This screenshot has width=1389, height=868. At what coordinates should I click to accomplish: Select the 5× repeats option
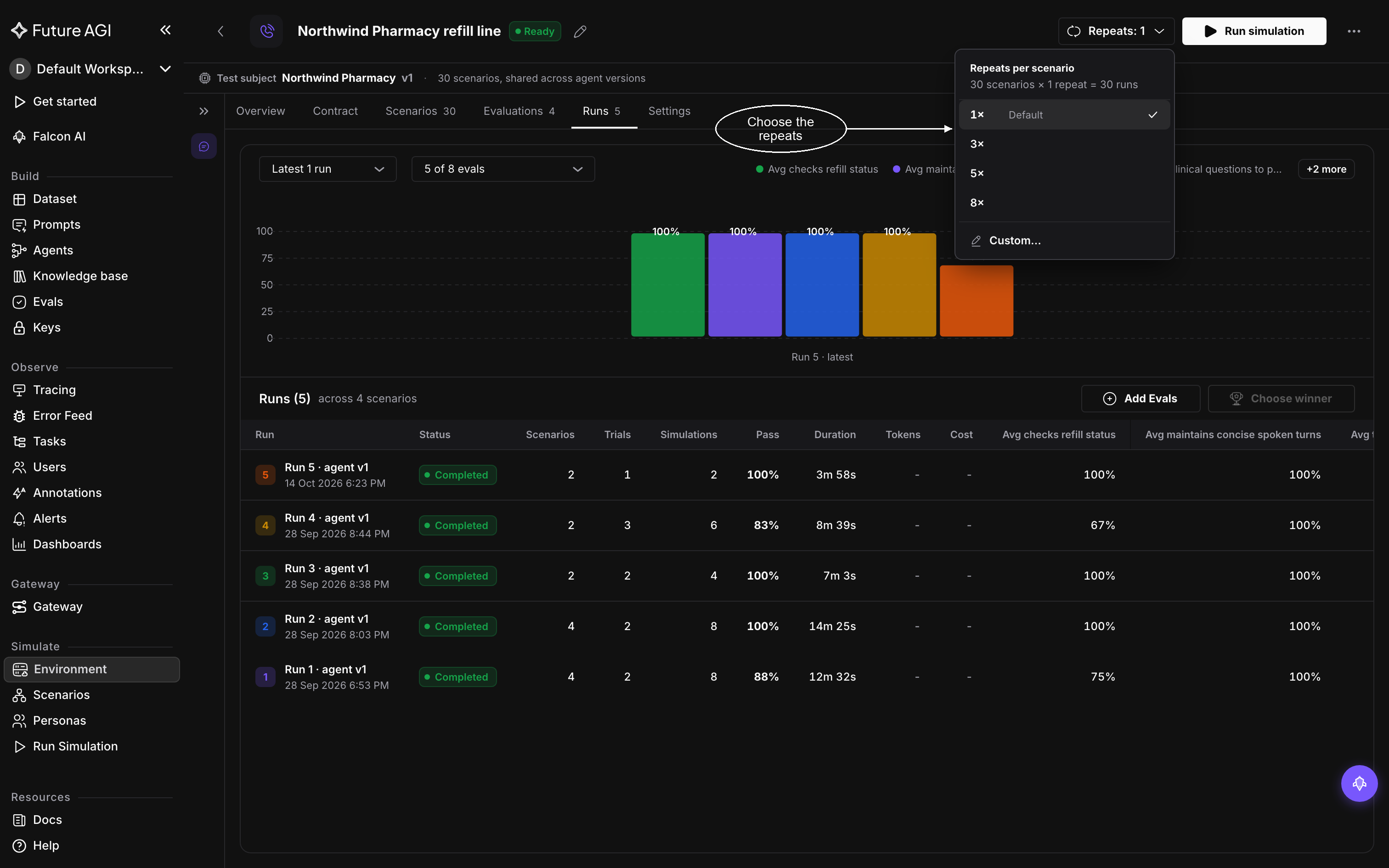click(x=1064, y=174)
